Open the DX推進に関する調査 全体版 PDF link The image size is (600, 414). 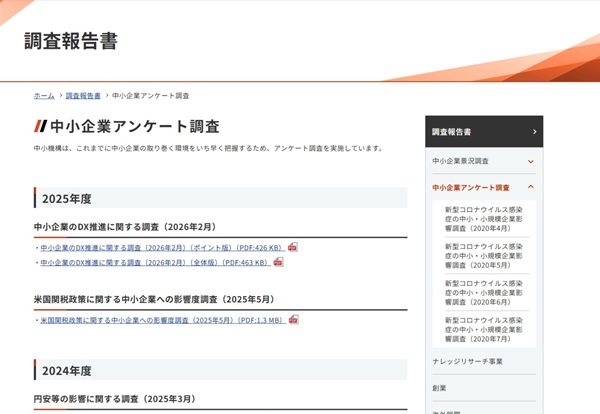click(154, 262)
